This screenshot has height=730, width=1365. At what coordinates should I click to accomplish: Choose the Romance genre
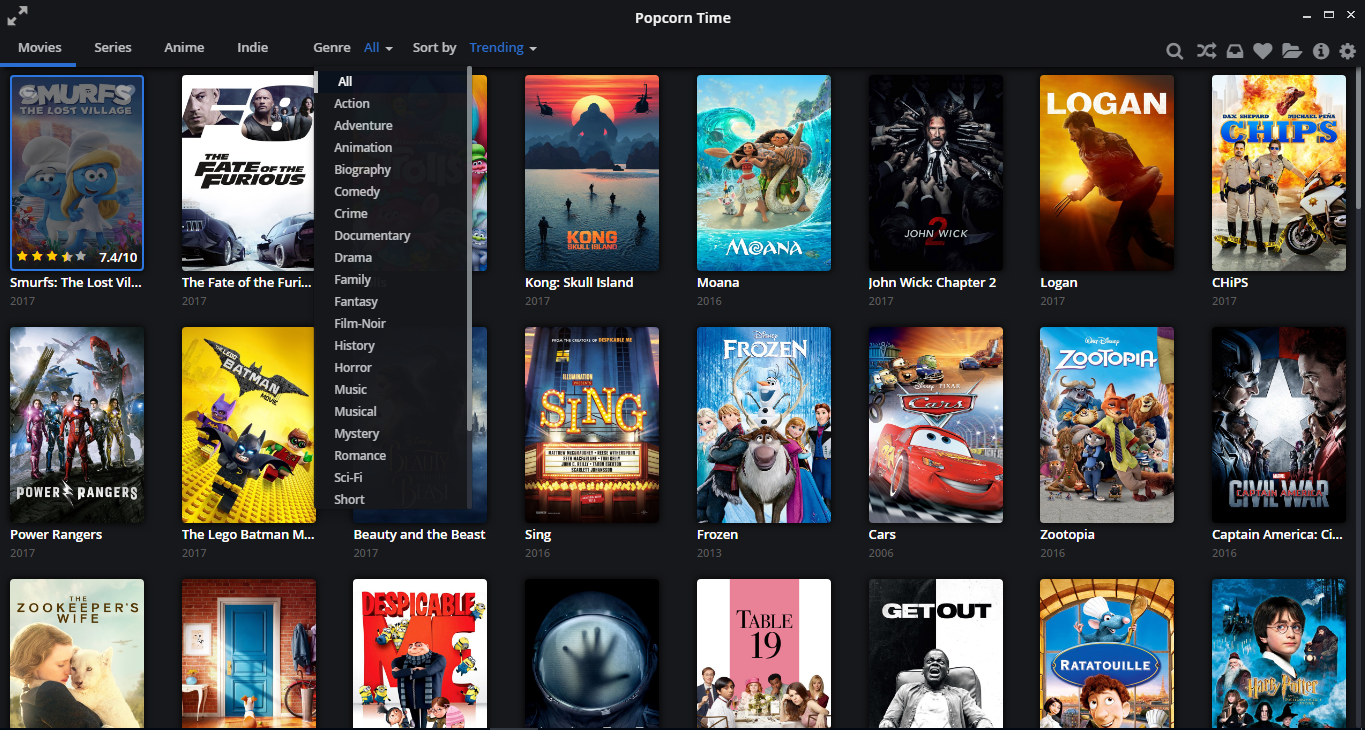(392, 456)
